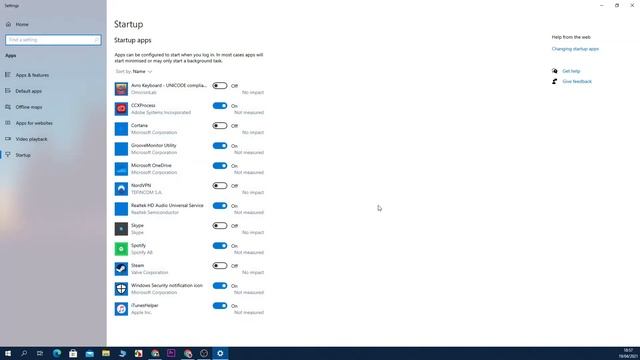This screenshot has width=640, height=360.
Task: Click the Avro Keyboard app icon
Action: (x=121, y=89)
